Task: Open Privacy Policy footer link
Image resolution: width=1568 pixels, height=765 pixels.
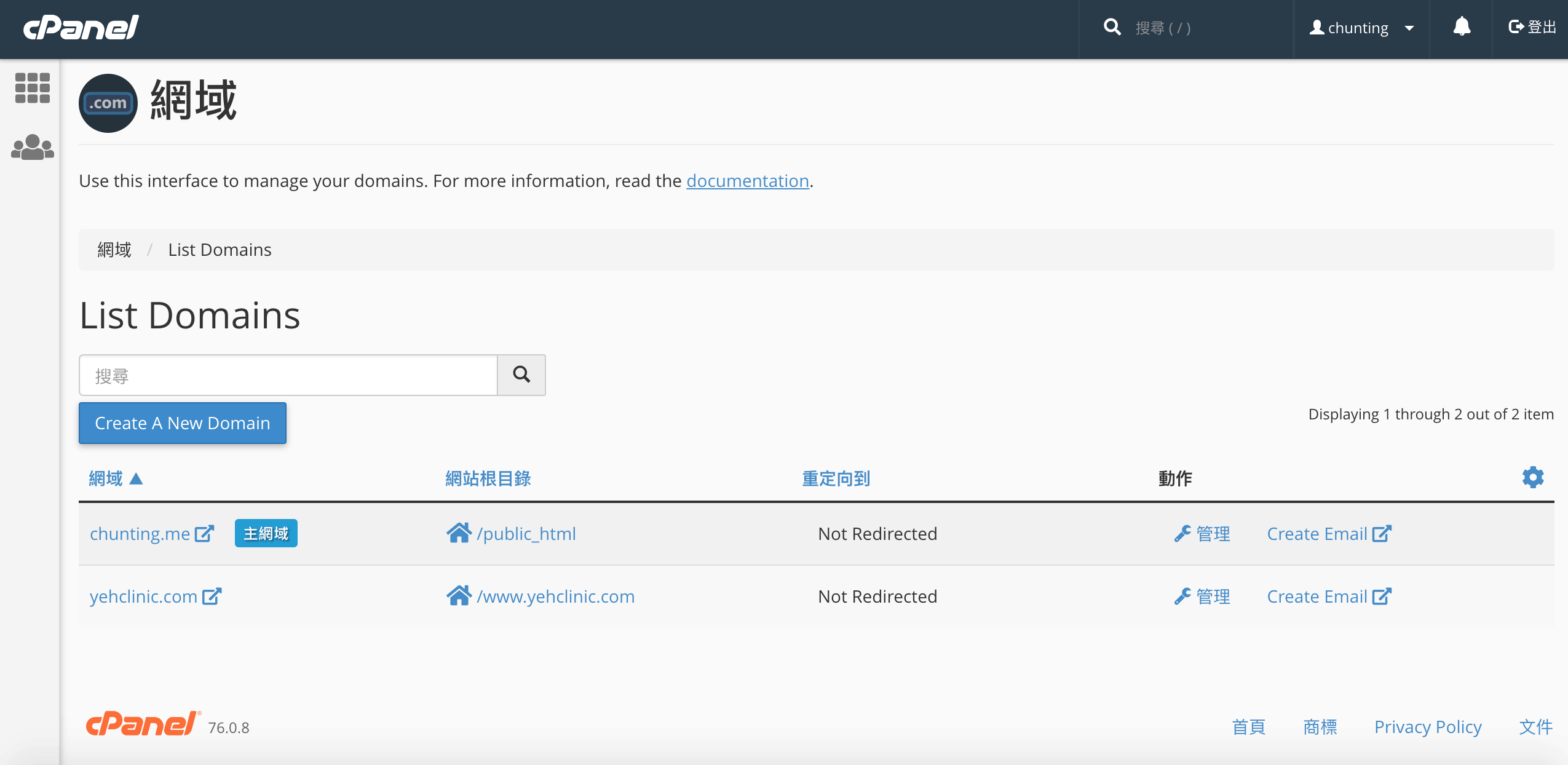Action: 1427,727
